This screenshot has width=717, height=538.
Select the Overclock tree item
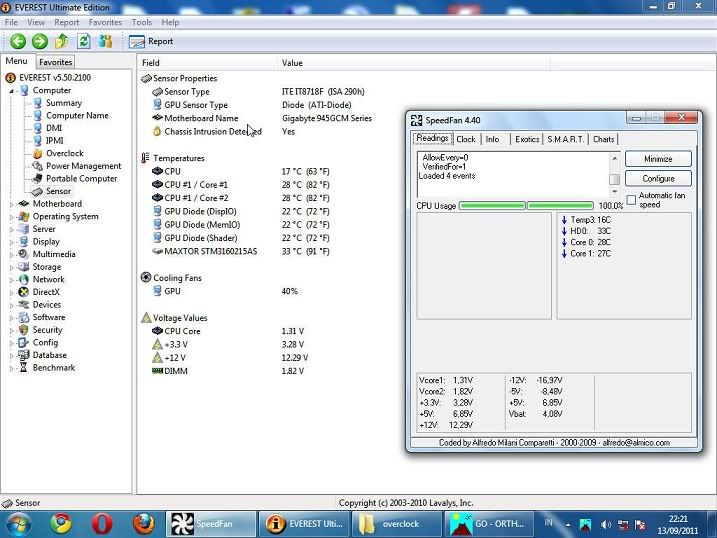point(64,153)
